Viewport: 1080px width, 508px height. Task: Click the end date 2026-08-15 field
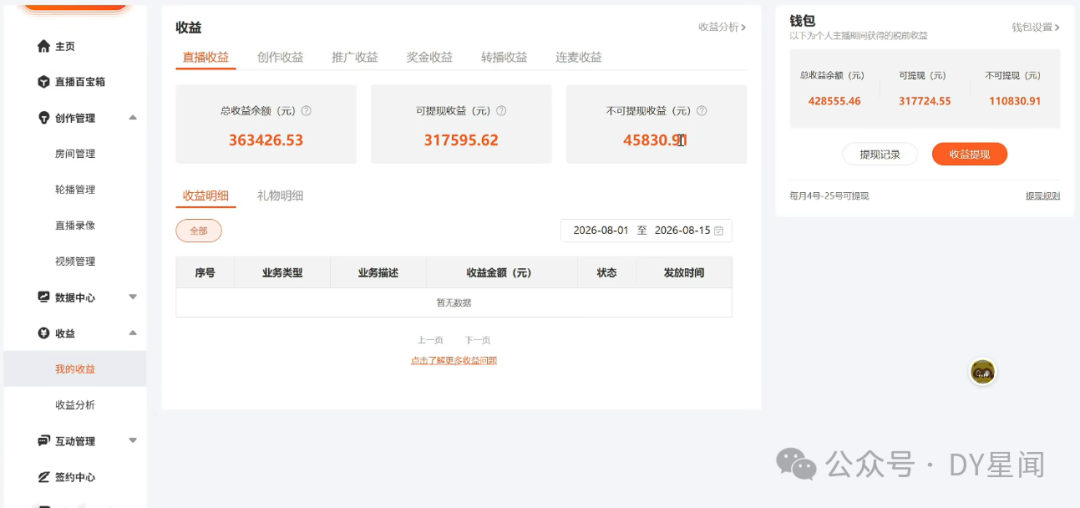[x=682, y=231]
